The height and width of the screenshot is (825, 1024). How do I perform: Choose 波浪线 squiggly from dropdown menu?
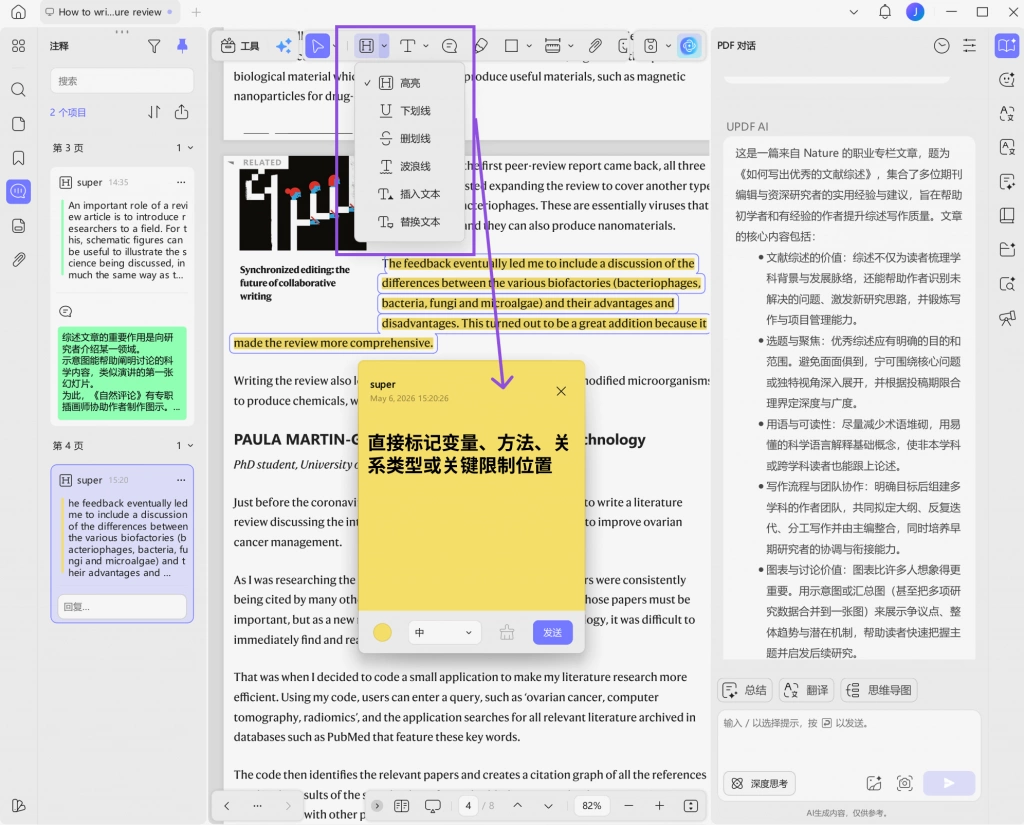pos(409,166)
